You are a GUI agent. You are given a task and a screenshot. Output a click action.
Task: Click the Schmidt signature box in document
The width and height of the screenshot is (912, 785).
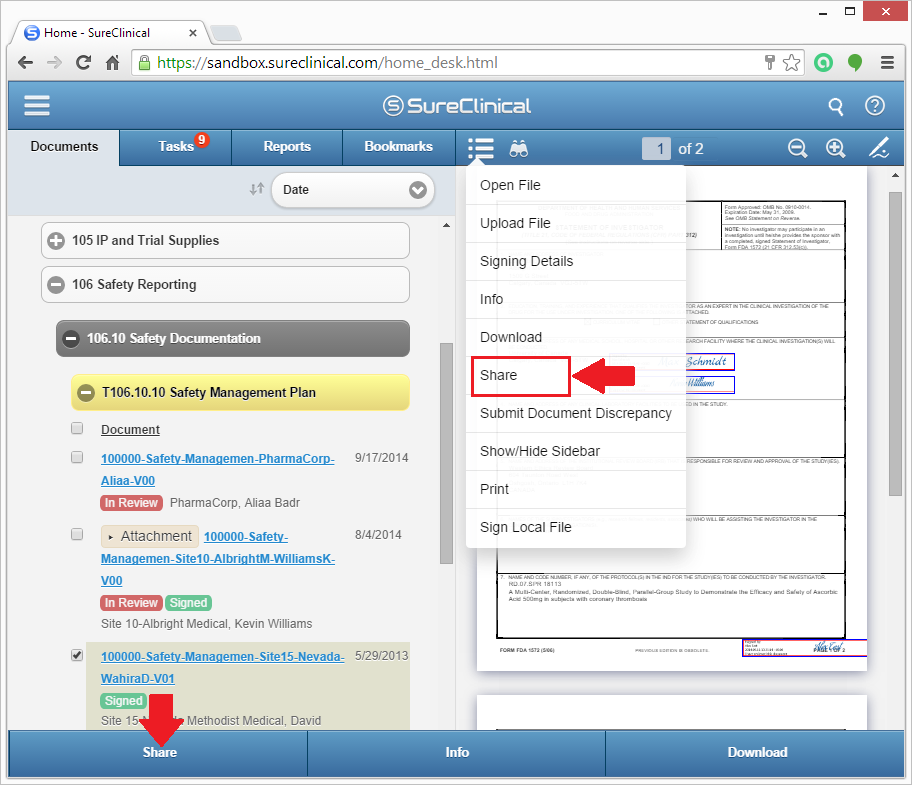pos(709,362)
